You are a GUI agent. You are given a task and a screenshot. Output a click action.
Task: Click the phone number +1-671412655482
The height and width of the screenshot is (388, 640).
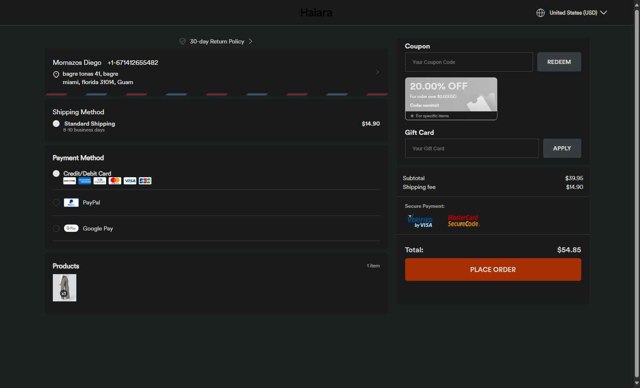(133, 62)
